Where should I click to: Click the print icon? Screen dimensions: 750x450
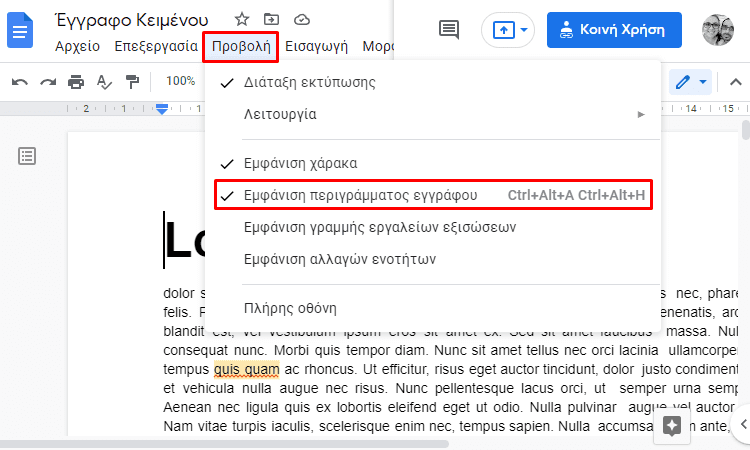76,82
